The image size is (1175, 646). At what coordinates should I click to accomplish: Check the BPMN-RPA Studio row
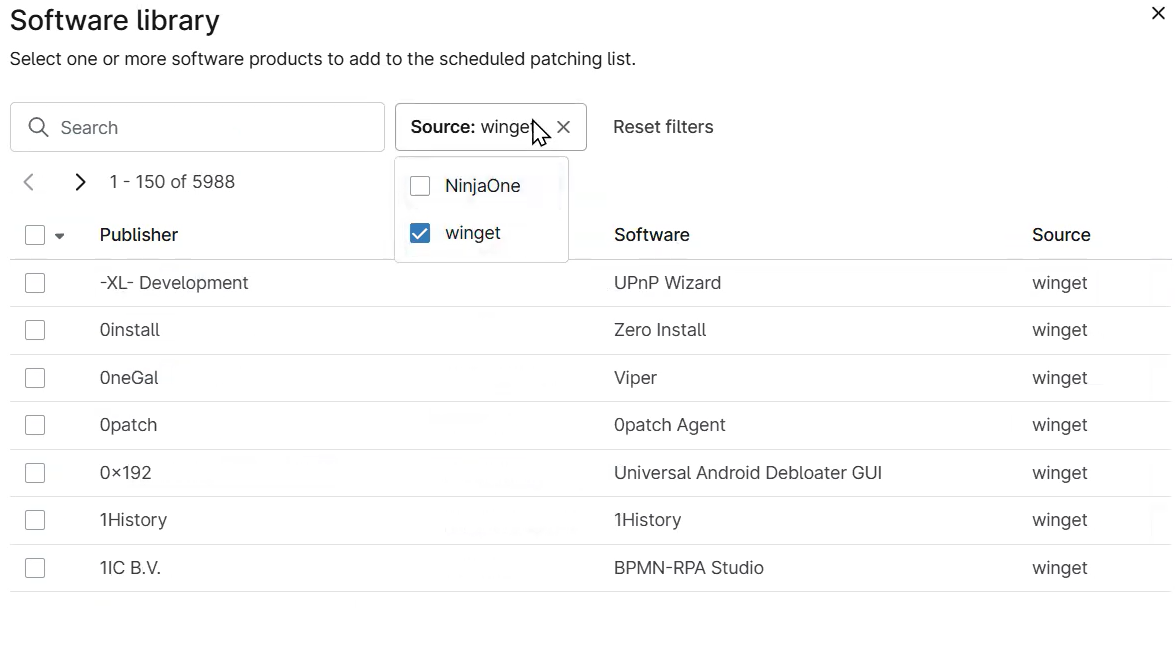tap(35, 568)
